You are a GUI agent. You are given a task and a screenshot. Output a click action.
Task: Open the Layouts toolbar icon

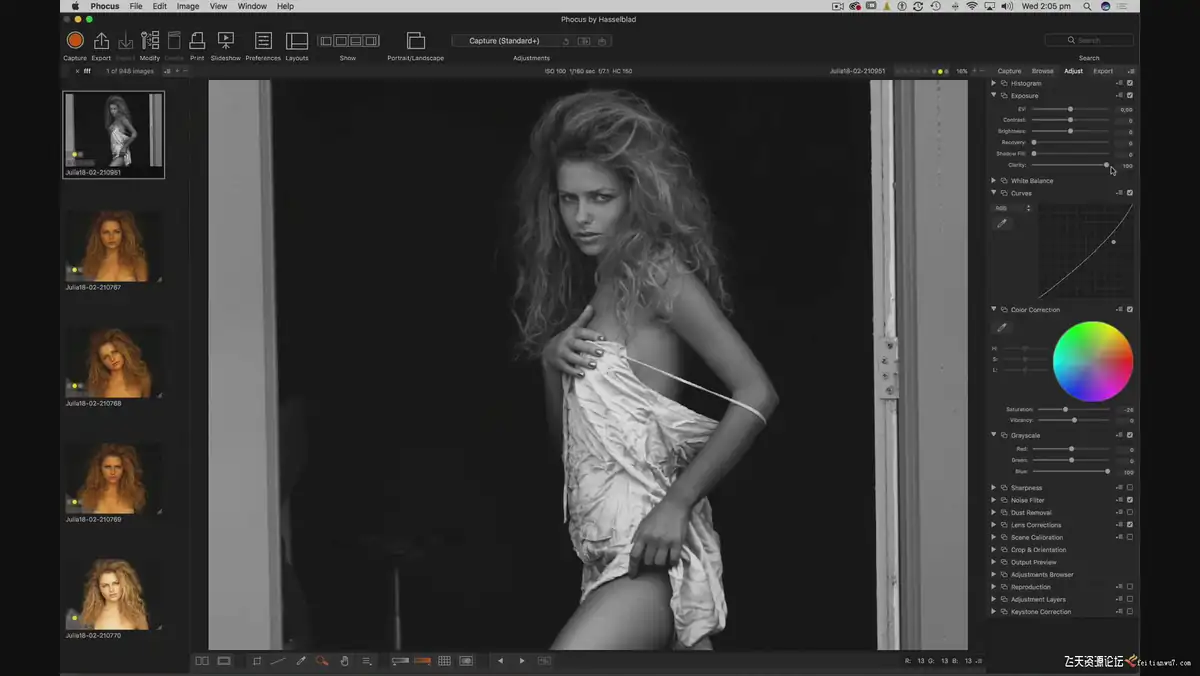coord(297,40)
